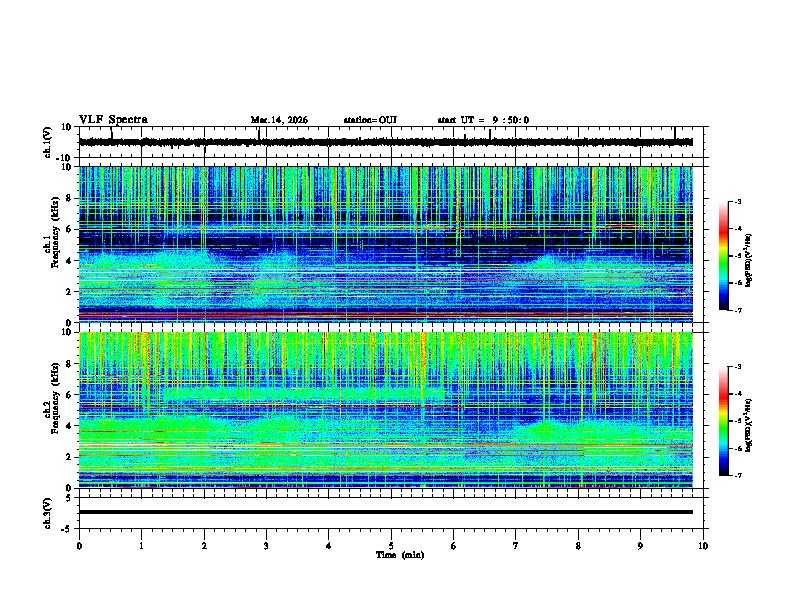This screenshot has height=612, width=792.
Task: Click time tick label "0" on bottom axis
Action: click(x=79, y=546)
